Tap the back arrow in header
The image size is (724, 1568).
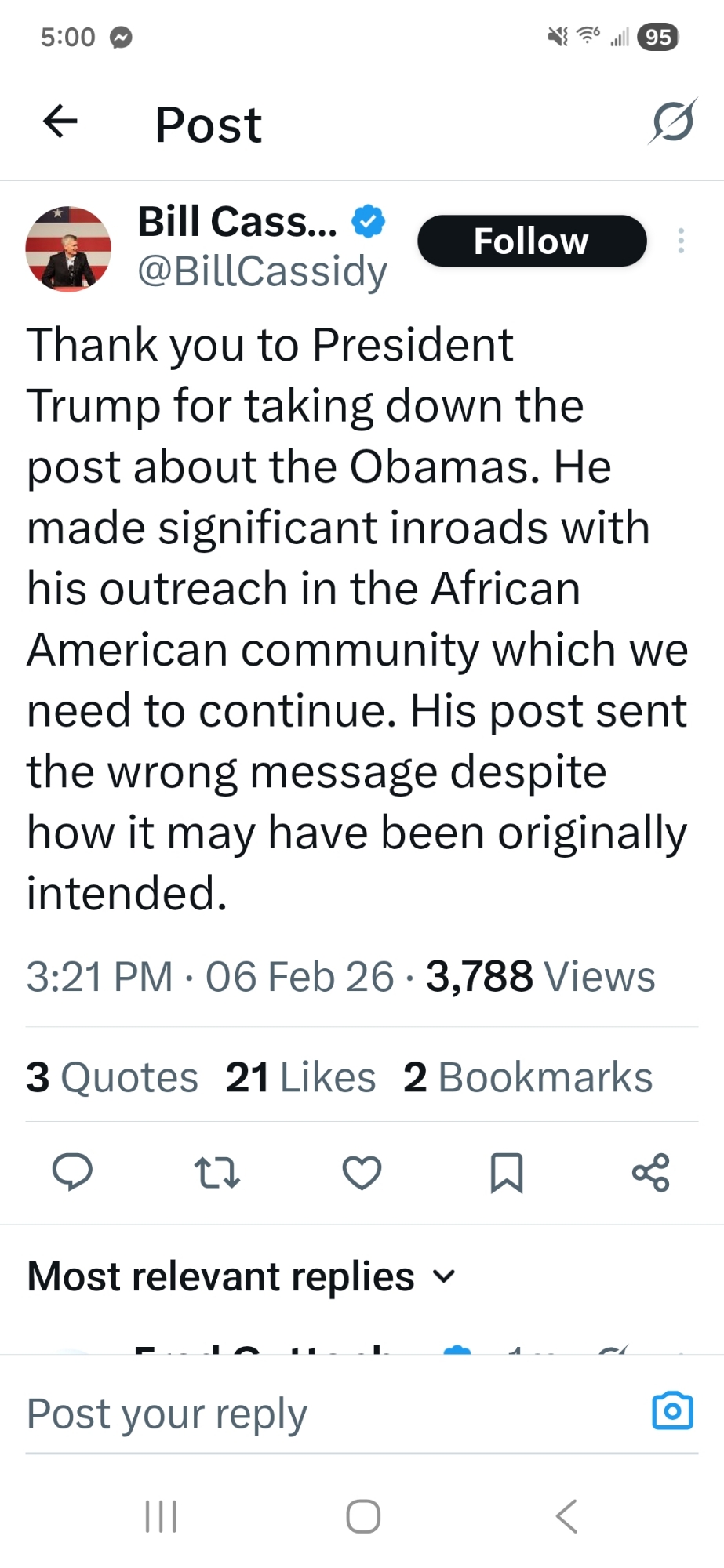tap(60, 122)
